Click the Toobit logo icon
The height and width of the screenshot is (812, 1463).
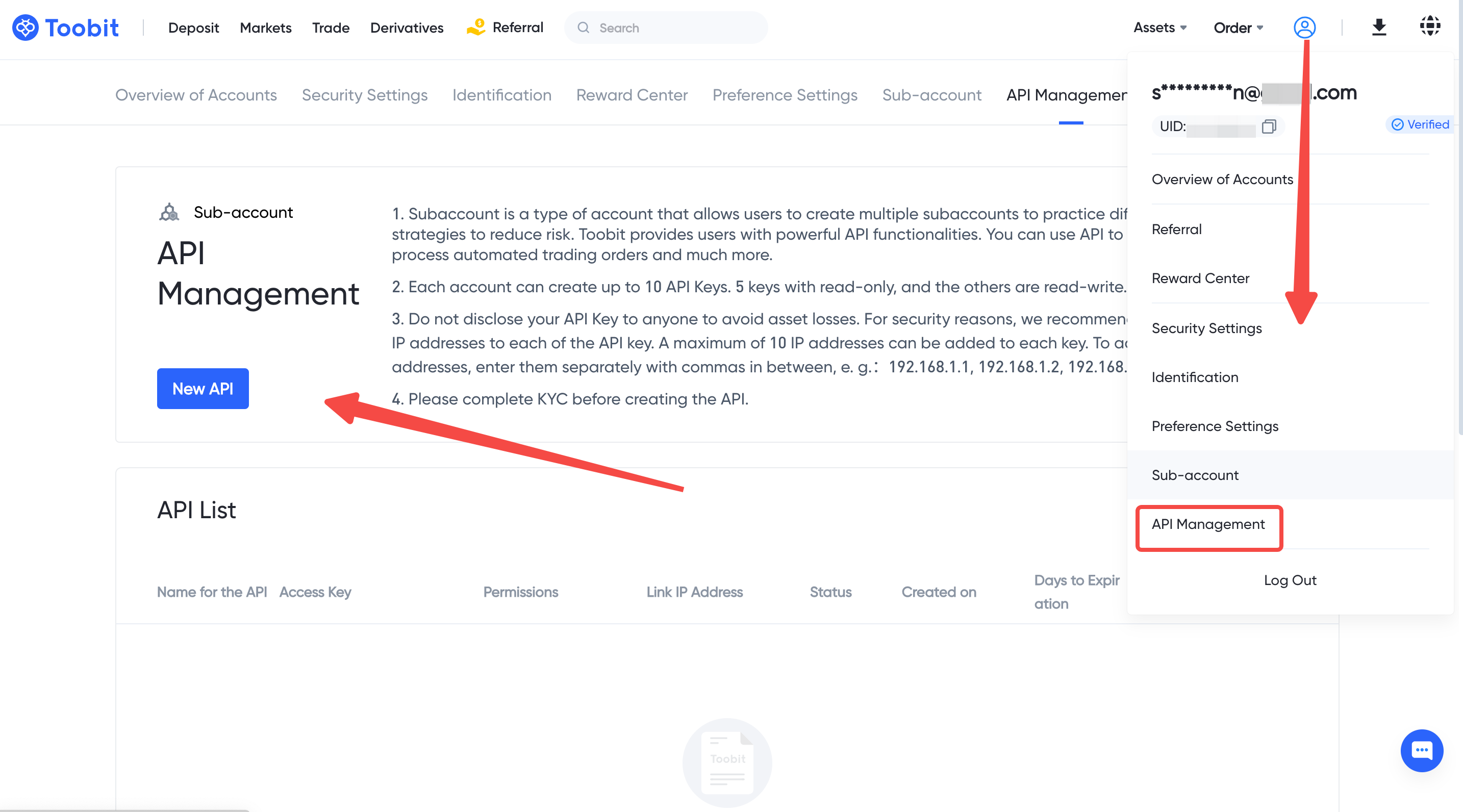tap(25, 27)
